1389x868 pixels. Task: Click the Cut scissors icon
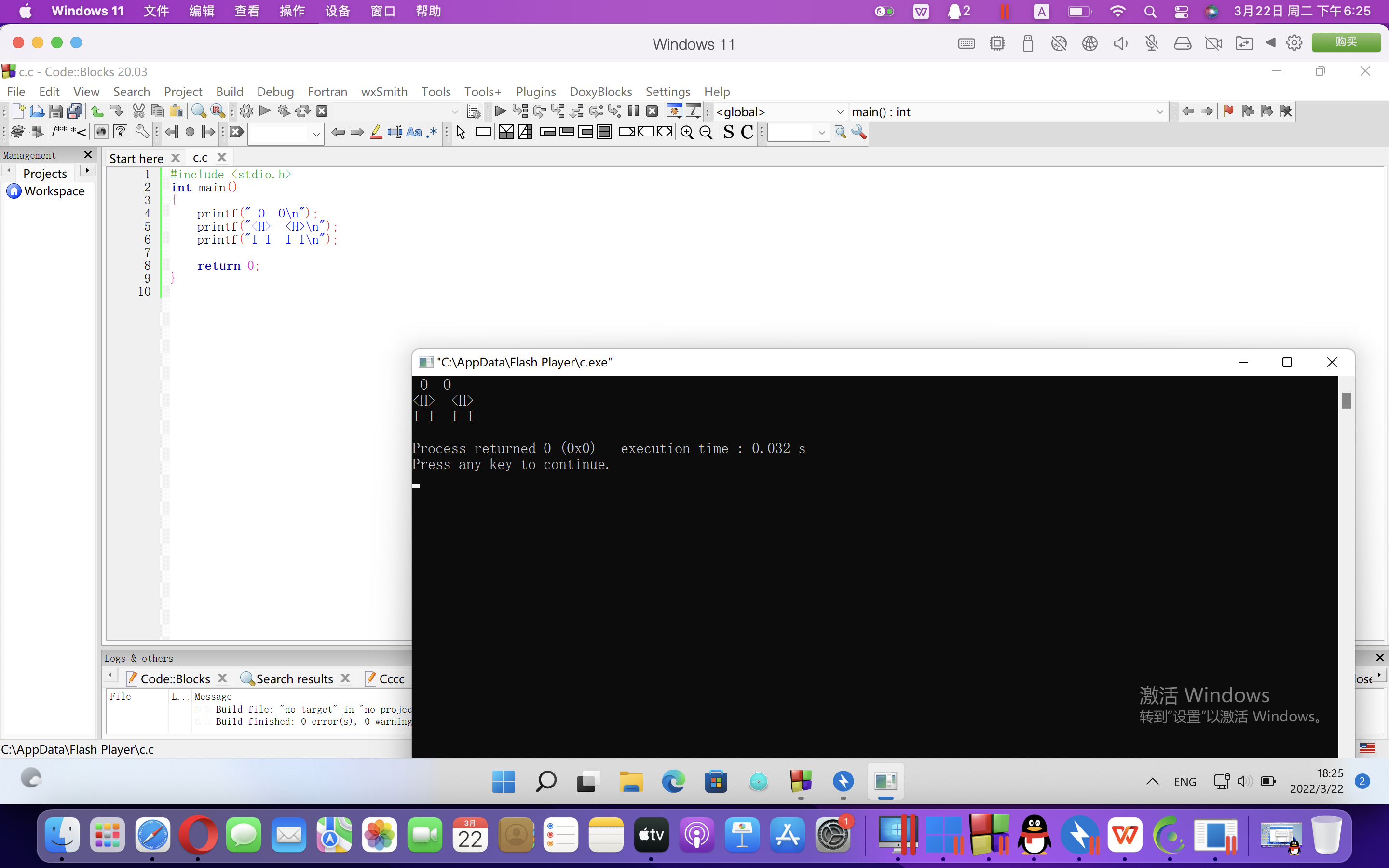tap(138, 111)
